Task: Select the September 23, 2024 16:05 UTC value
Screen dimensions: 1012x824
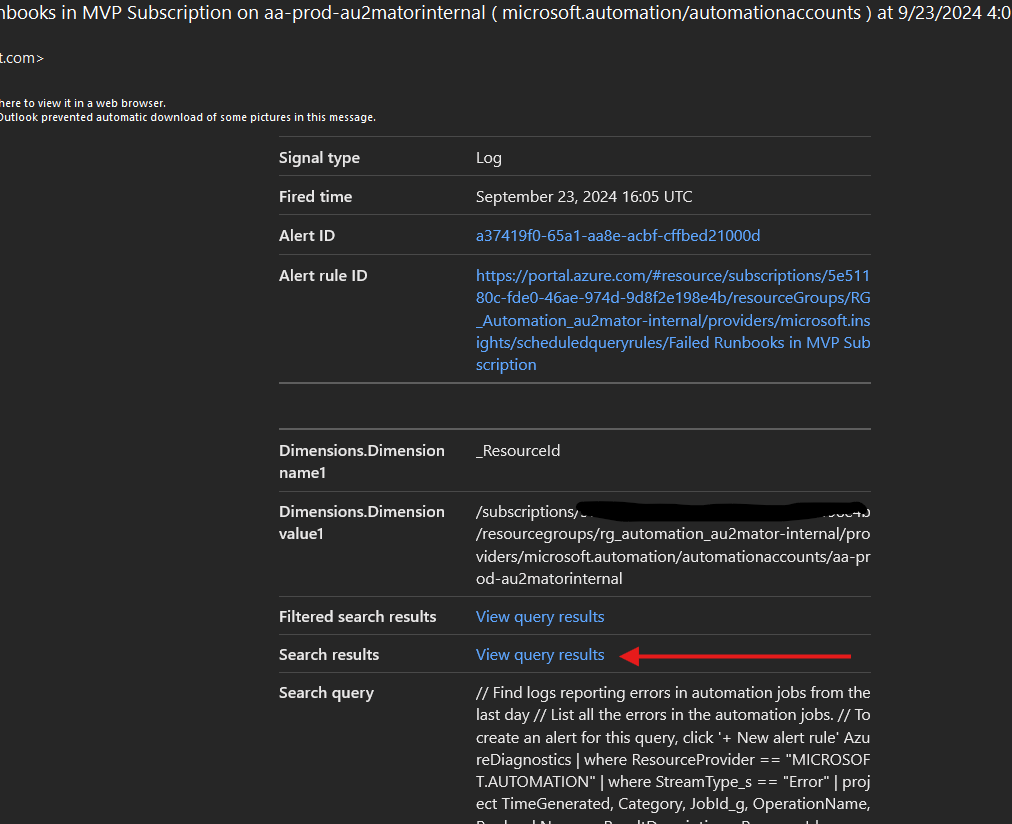Action: point(584,197)
